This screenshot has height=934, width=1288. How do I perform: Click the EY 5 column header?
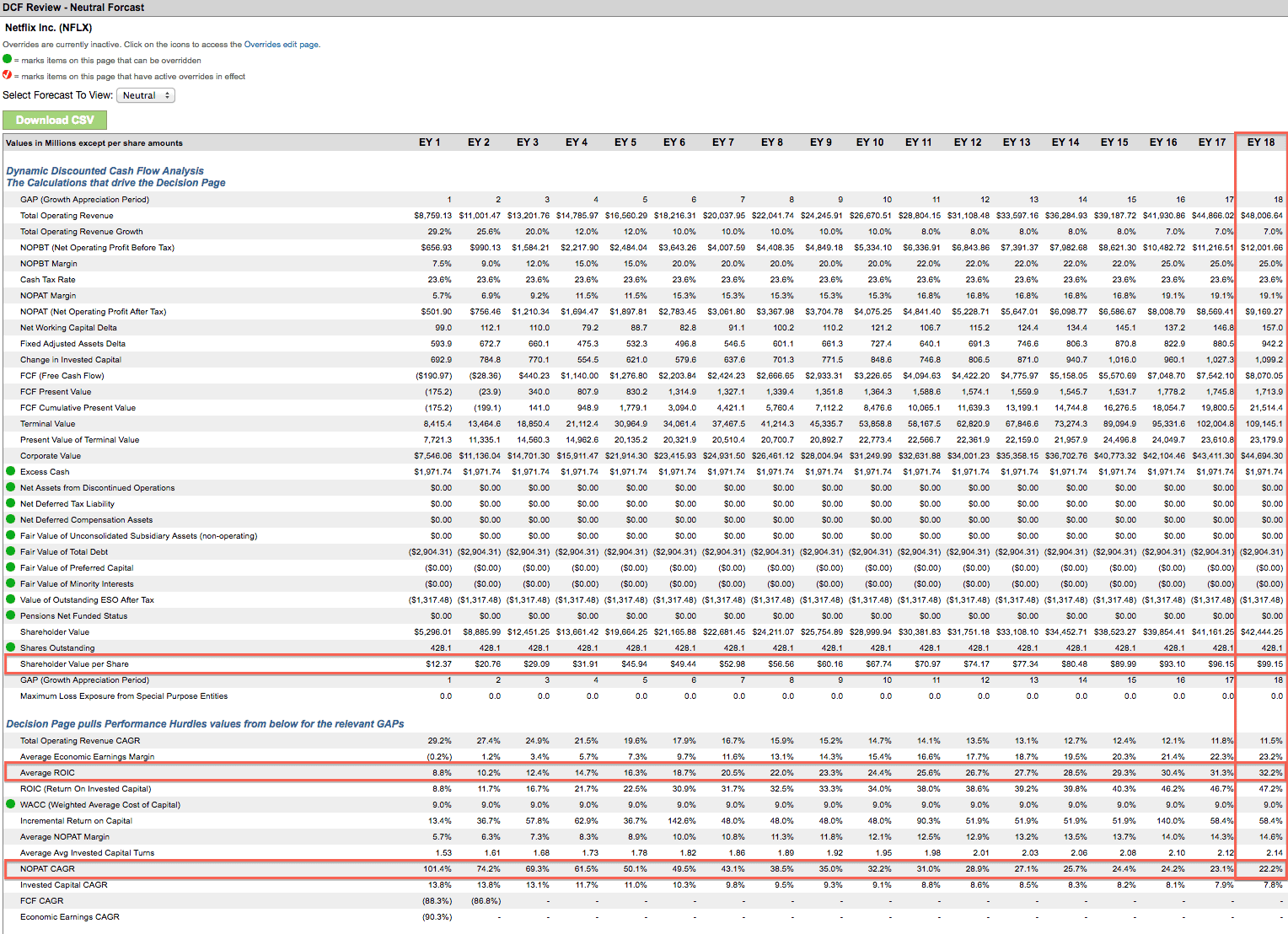625,142
